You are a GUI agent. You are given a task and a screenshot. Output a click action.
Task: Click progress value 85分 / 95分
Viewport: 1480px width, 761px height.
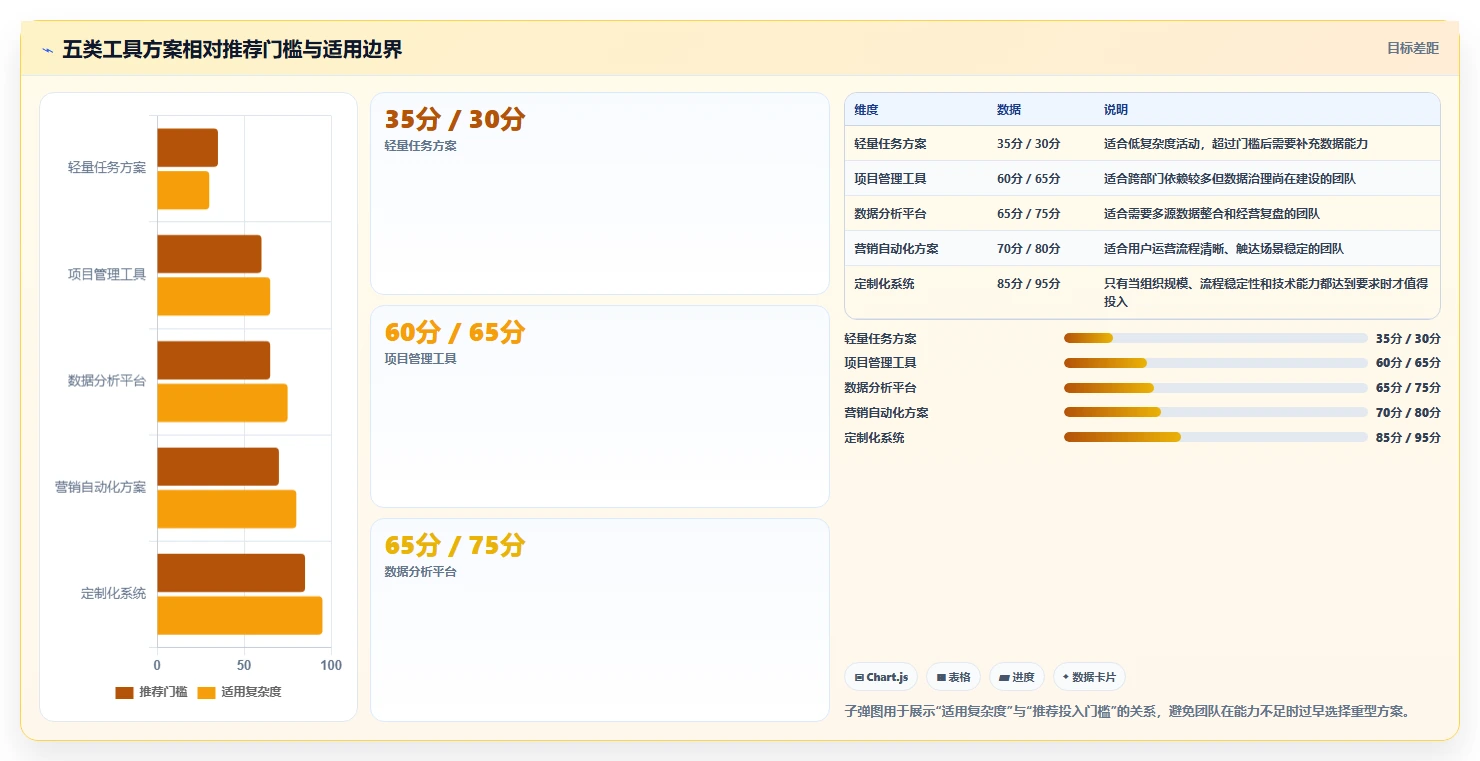coord(1408,438)
